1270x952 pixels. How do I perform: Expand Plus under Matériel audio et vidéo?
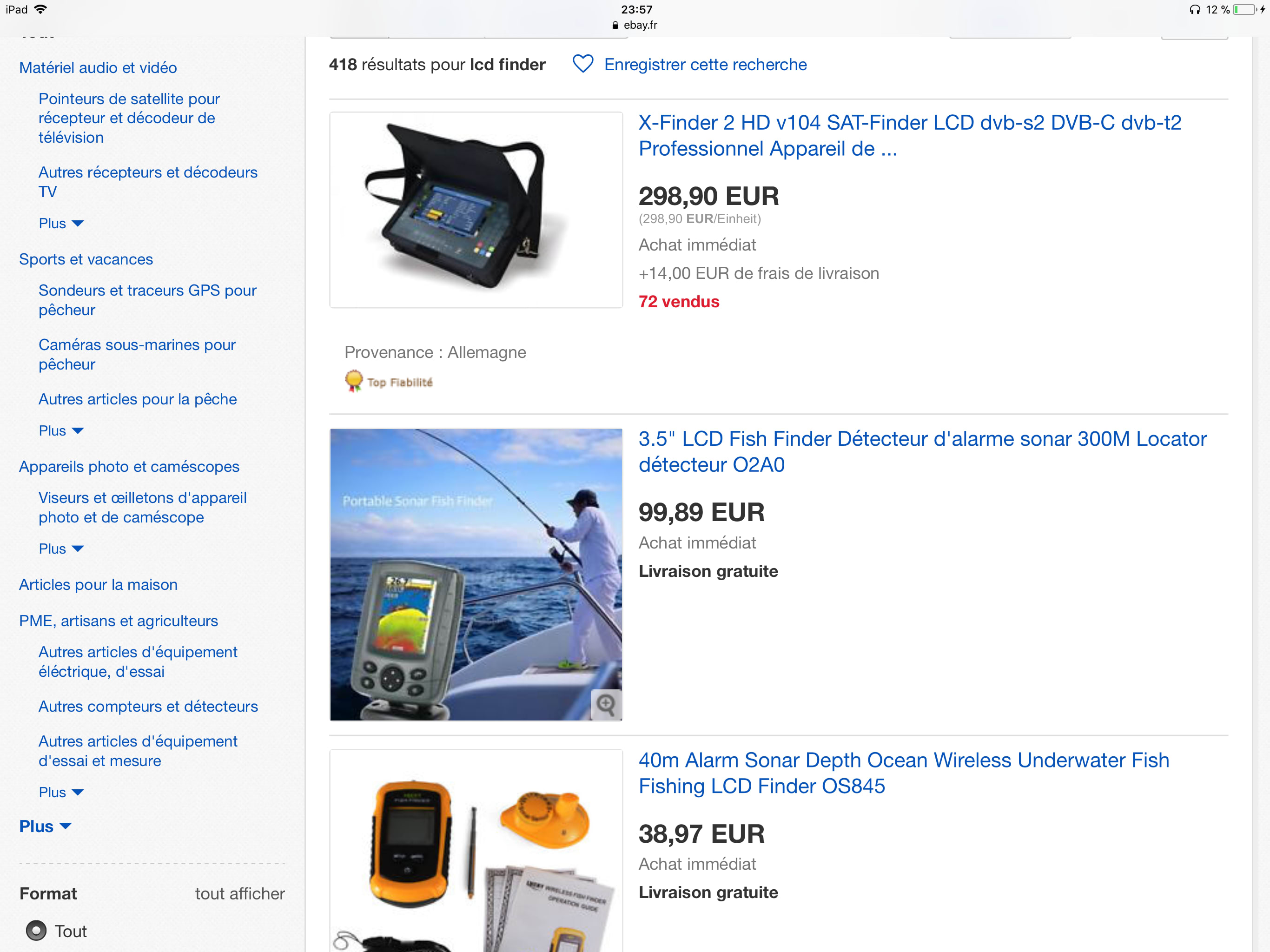coord(61,224)
